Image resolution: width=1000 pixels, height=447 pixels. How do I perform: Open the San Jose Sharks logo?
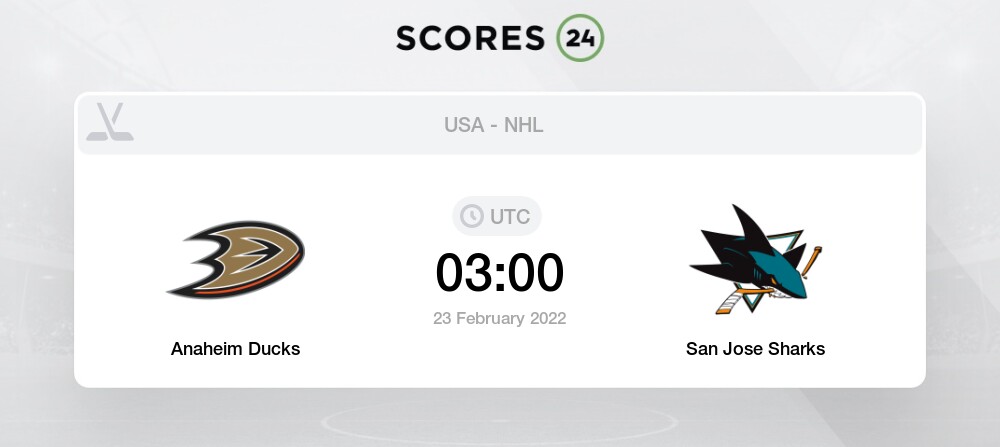point(755,257)
